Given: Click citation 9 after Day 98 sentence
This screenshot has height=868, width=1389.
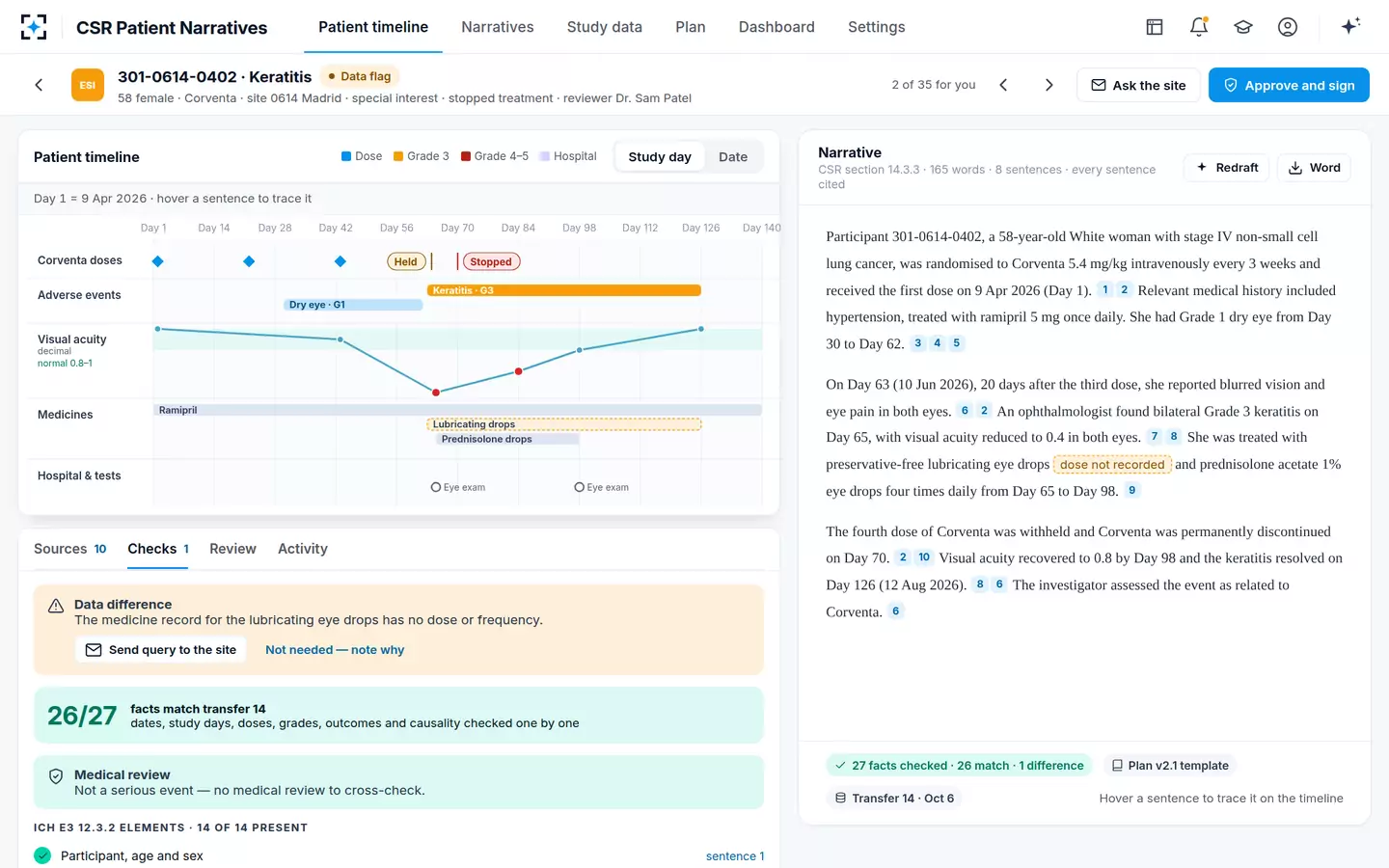Looking at the screenshot, I should [x=1132, y=490].
